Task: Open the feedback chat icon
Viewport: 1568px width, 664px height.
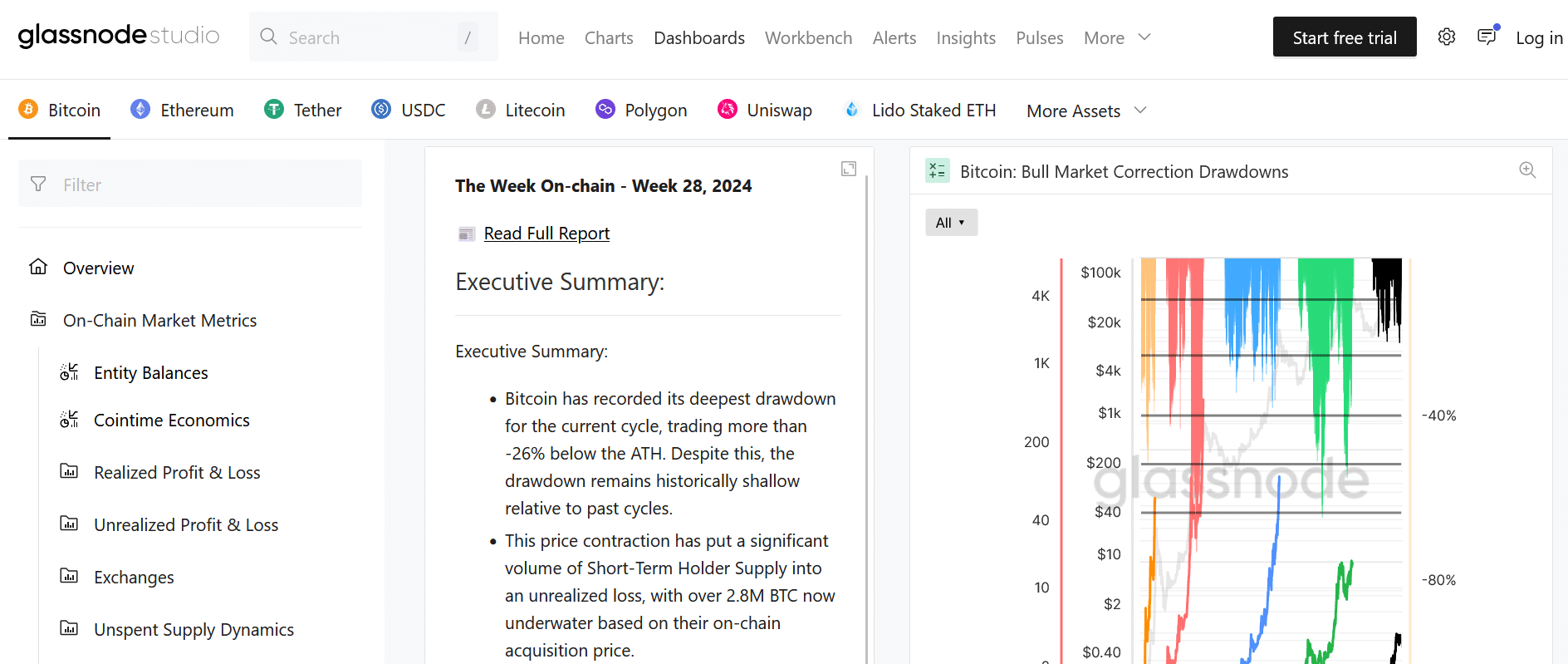Action: (x=1487, y=36)
